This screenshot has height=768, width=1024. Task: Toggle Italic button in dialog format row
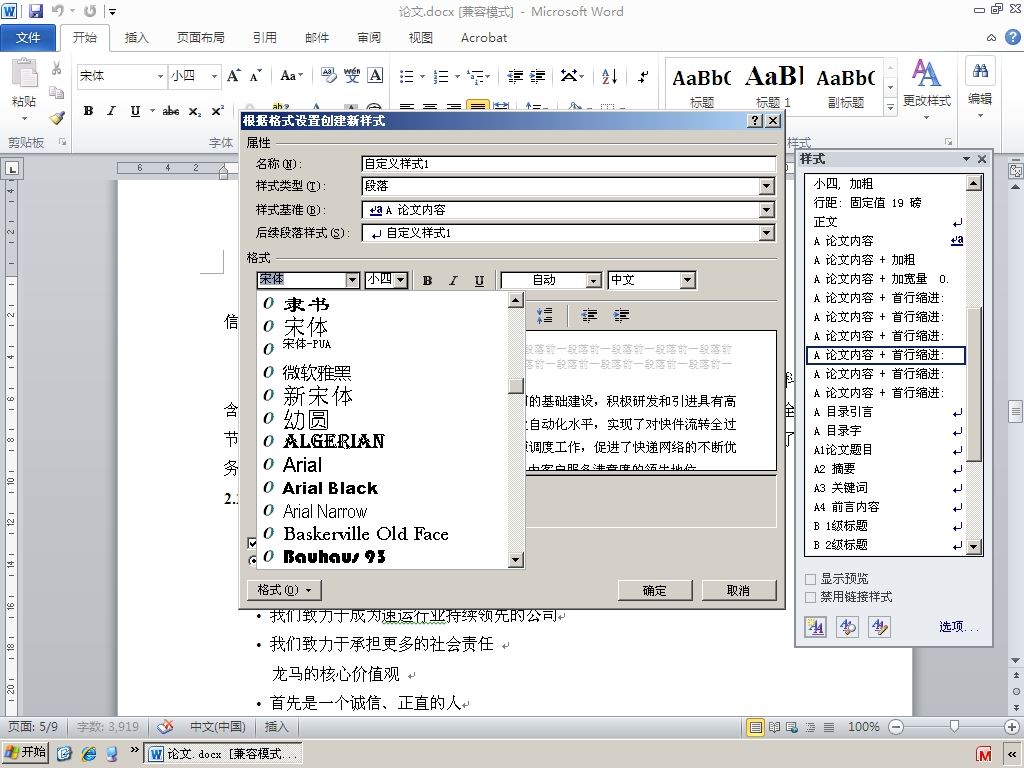pyautogui.click(x=453, y=280)
